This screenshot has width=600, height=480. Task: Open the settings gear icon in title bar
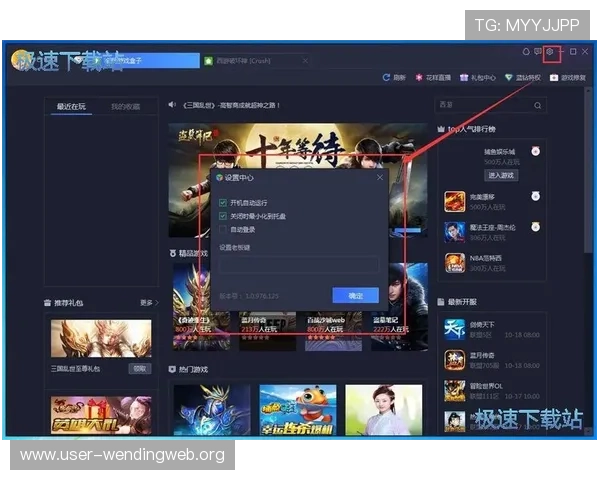[549, 52]
